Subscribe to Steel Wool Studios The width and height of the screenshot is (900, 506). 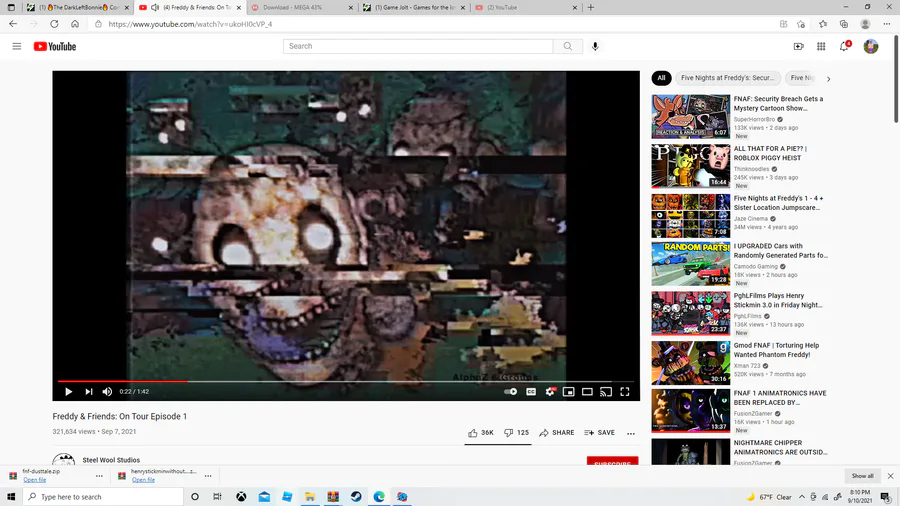pyautogui.click(x=612, y=462)
